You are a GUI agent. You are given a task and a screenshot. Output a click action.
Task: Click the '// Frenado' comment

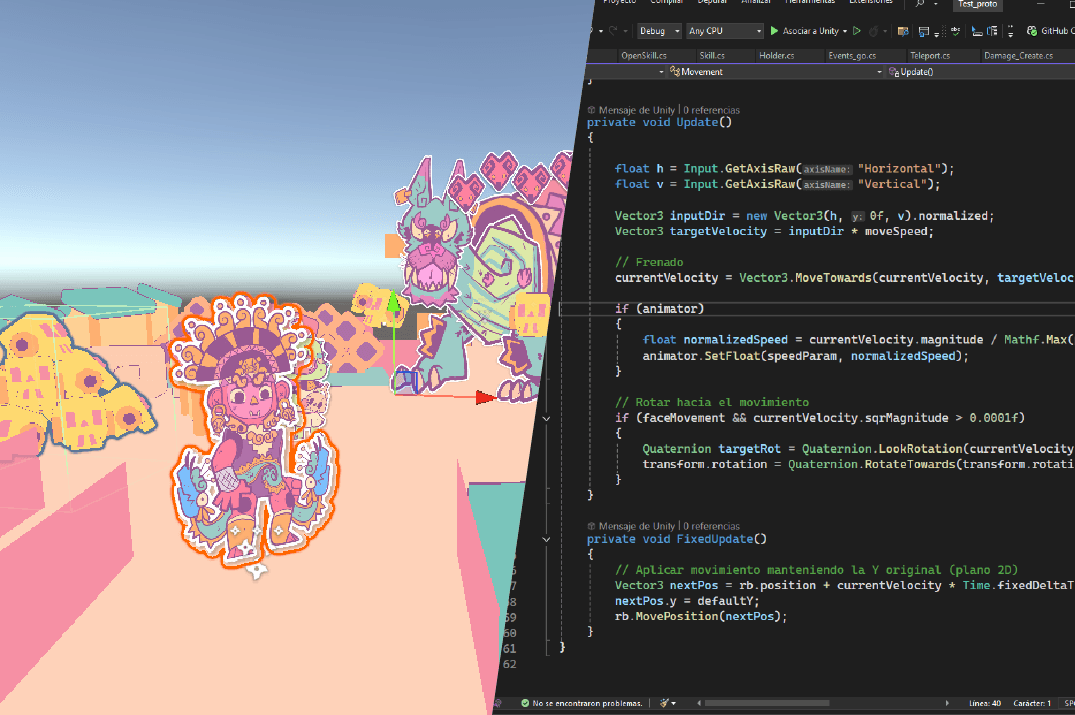(x=649, y=262)
